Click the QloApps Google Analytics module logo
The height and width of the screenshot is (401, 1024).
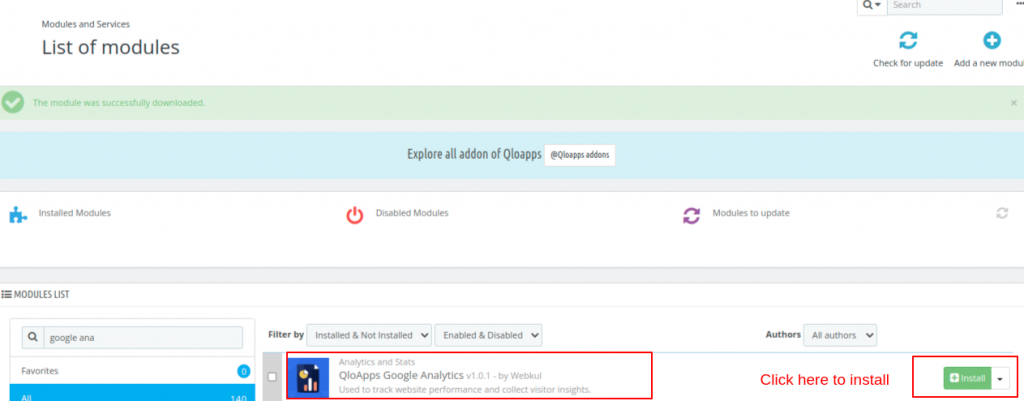coord(308,375)
